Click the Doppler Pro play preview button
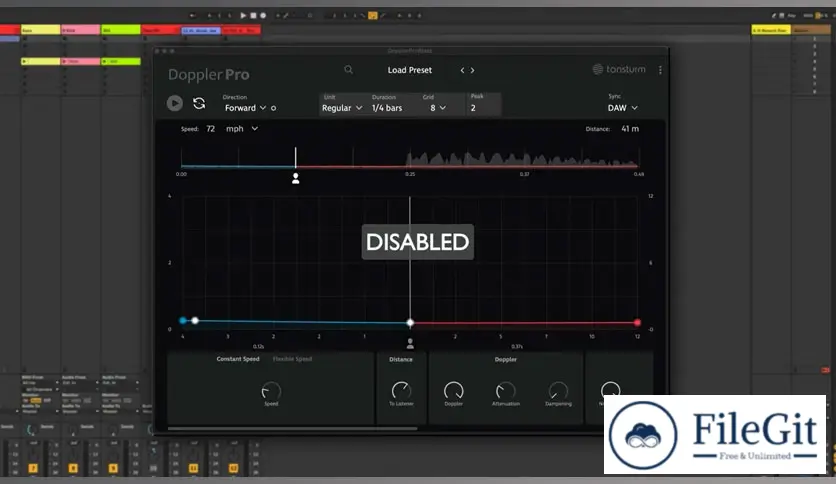Image resolution: width=836 pixels, height=484 pixels. [x=174, y=103]
